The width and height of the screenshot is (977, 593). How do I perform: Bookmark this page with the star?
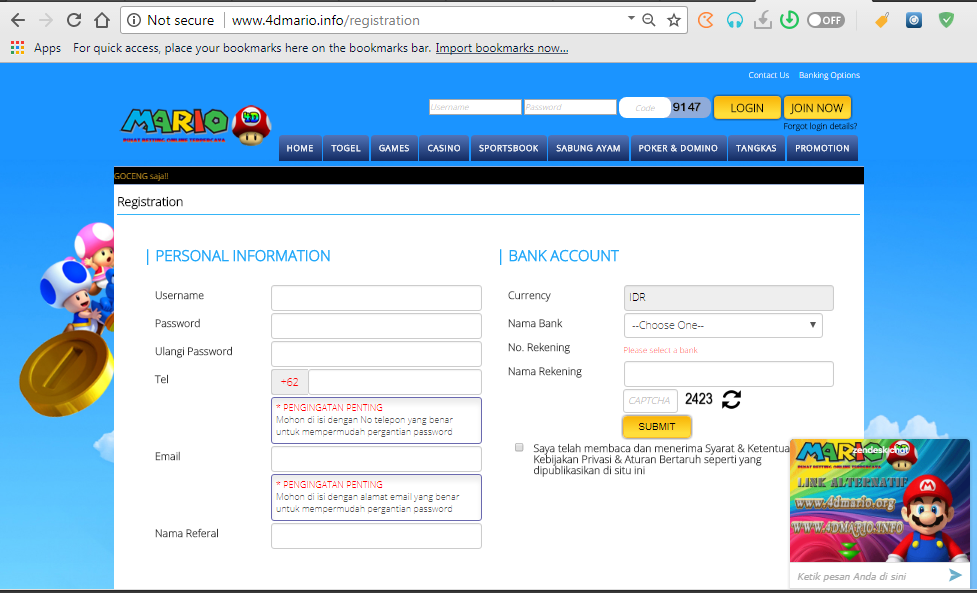point(674,21)
